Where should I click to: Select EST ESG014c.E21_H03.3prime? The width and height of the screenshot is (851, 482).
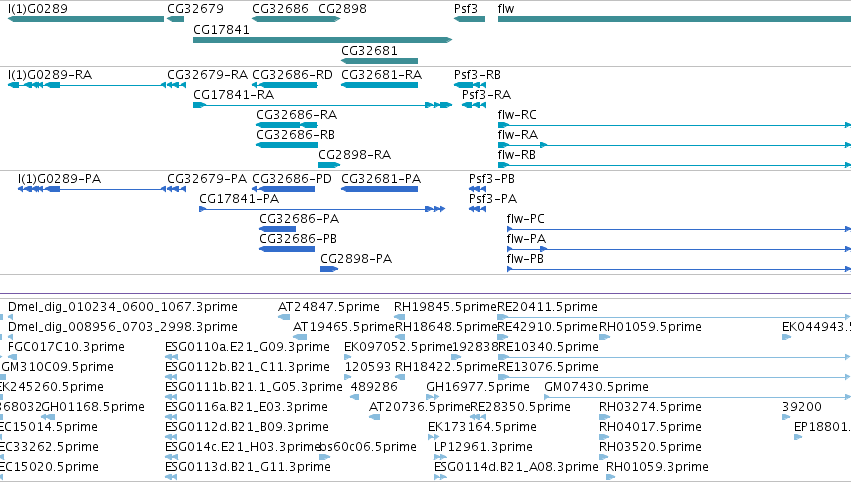click(x=172, y=457)
